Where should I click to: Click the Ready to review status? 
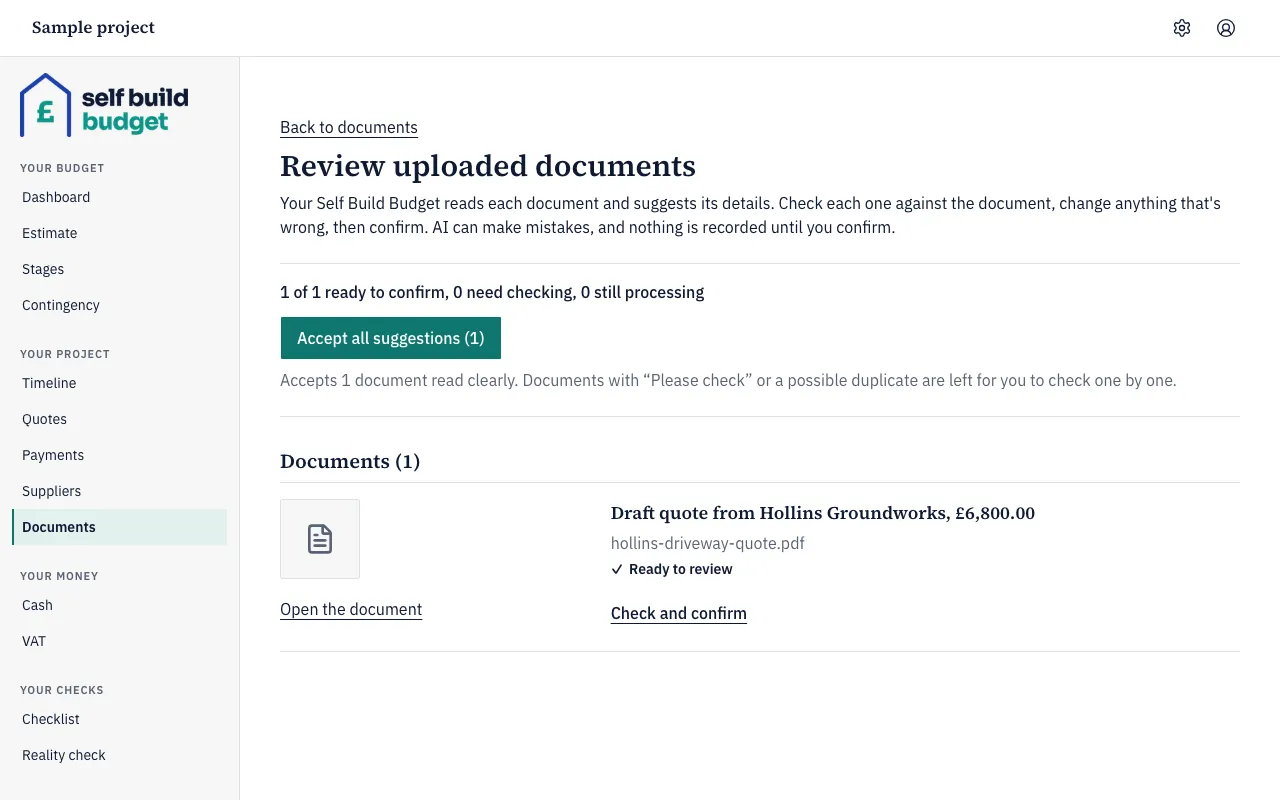click(672, 569)
